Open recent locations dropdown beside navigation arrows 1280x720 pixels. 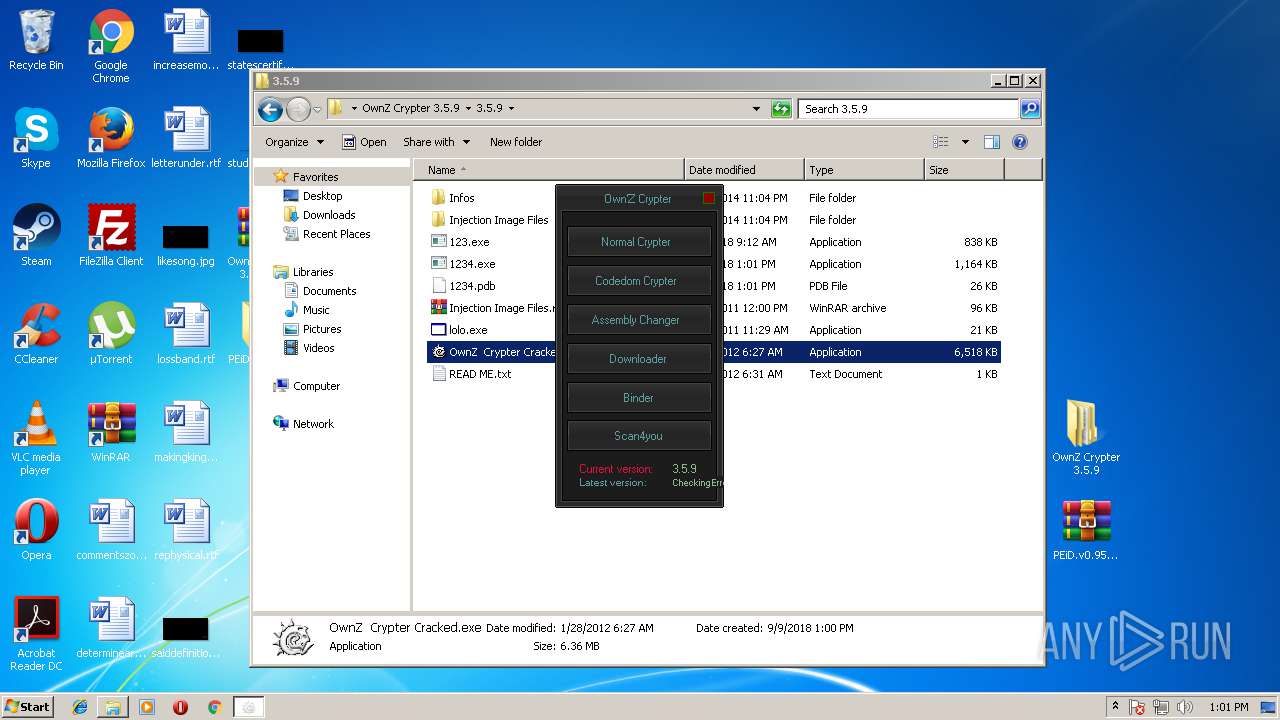[317, 109]
